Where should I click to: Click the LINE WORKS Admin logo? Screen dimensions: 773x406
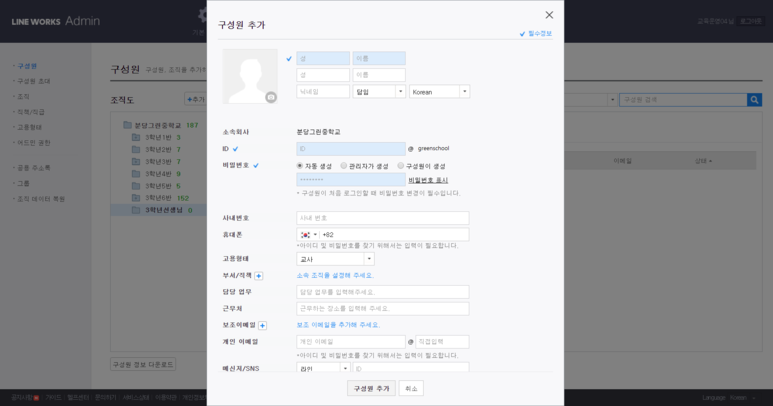click(x=56, y=21)
